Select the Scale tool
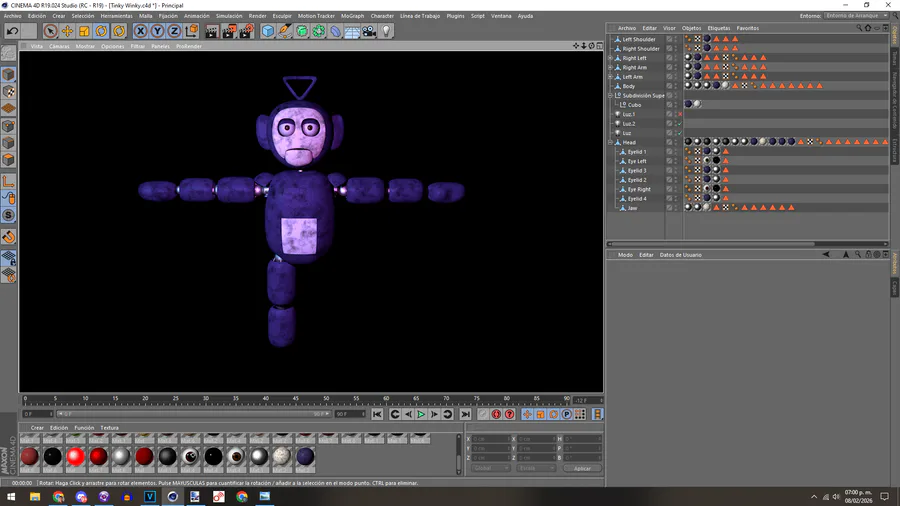The image size is (900, 506). pos(84,31)
